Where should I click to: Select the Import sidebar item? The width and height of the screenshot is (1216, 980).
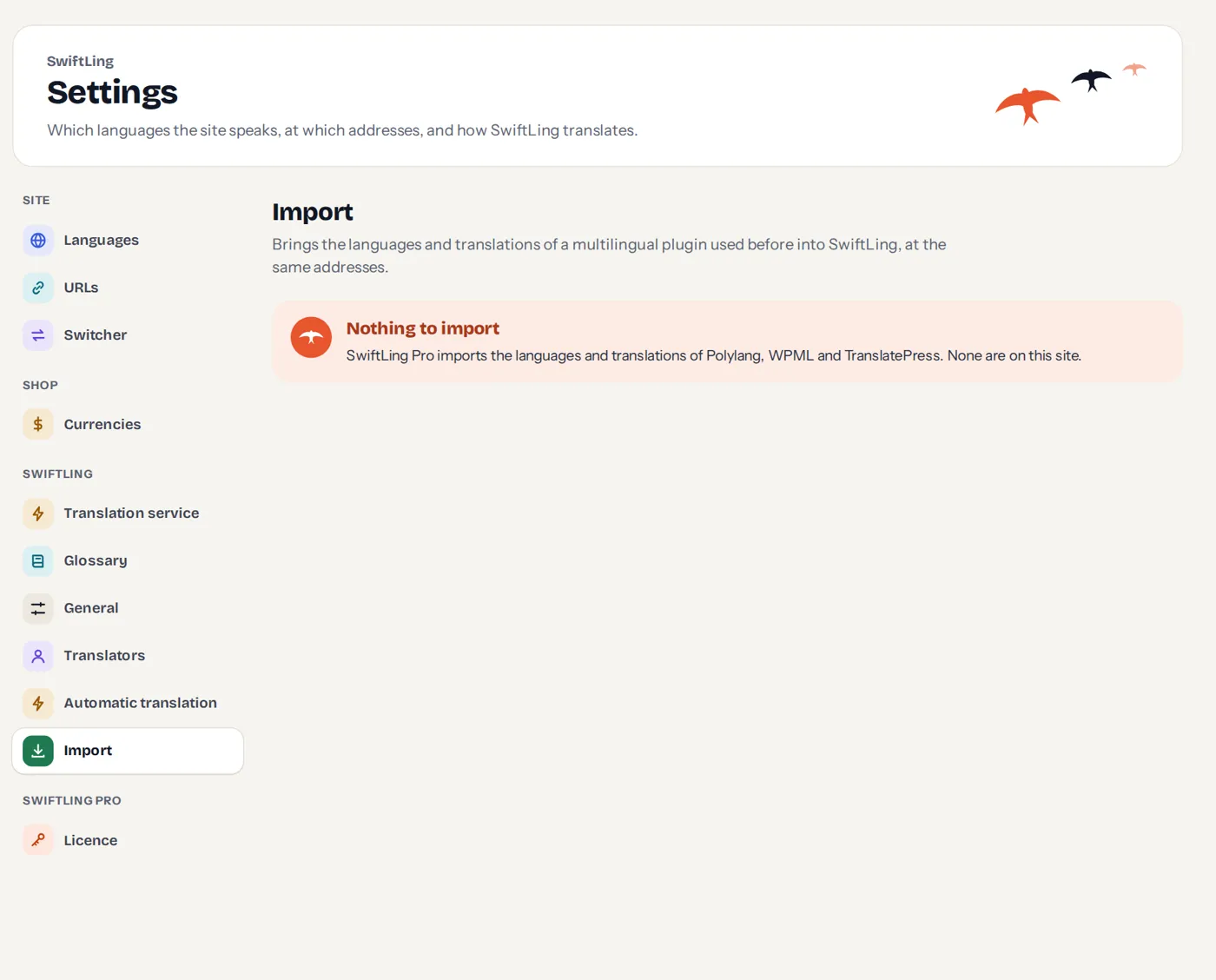click(128, 751)
